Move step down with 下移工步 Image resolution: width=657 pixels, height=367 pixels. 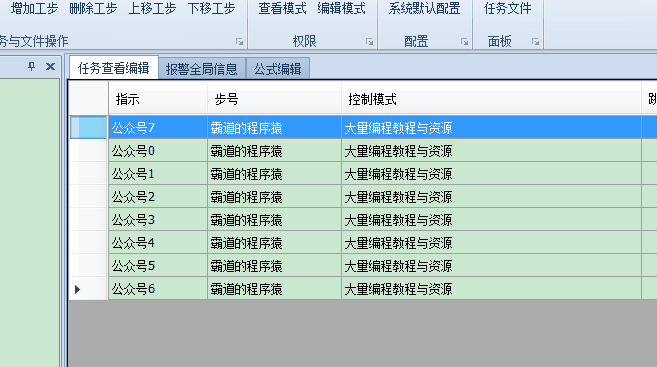211,8
